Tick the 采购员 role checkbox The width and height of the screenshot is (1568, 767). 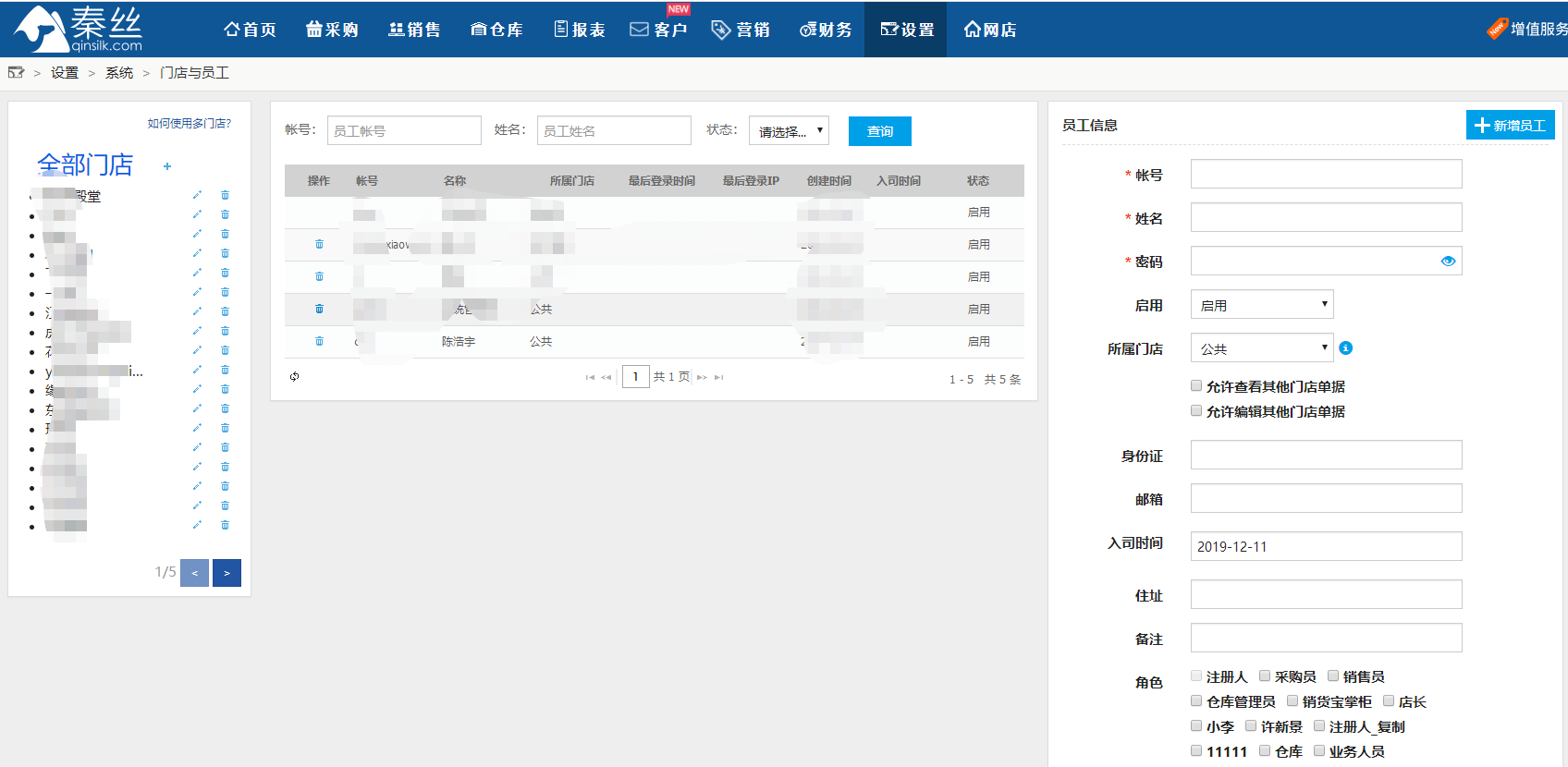[1265, 676]
